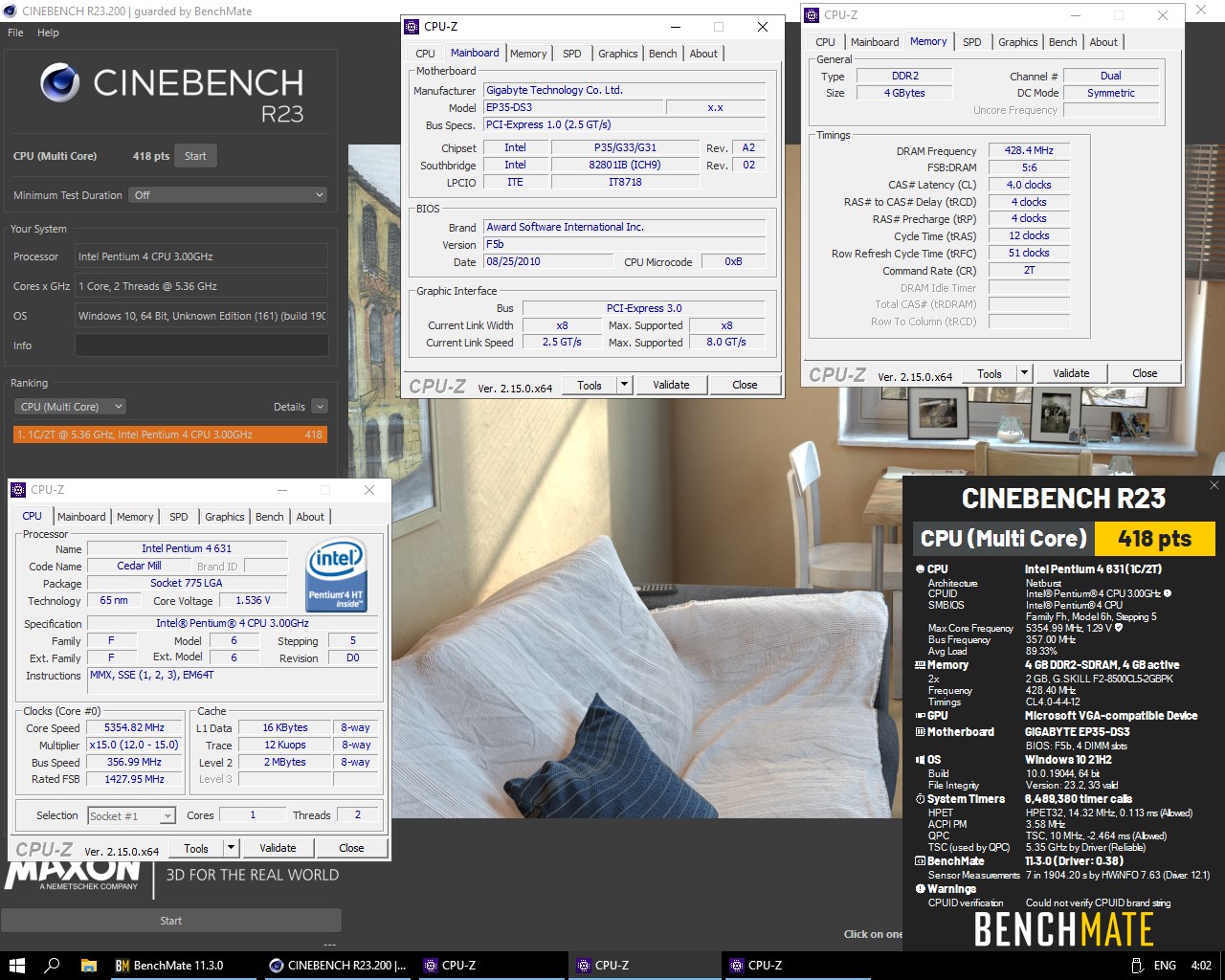Open SPD tab in top-right CPU-Z window
1225x980 pixels.
972,42
